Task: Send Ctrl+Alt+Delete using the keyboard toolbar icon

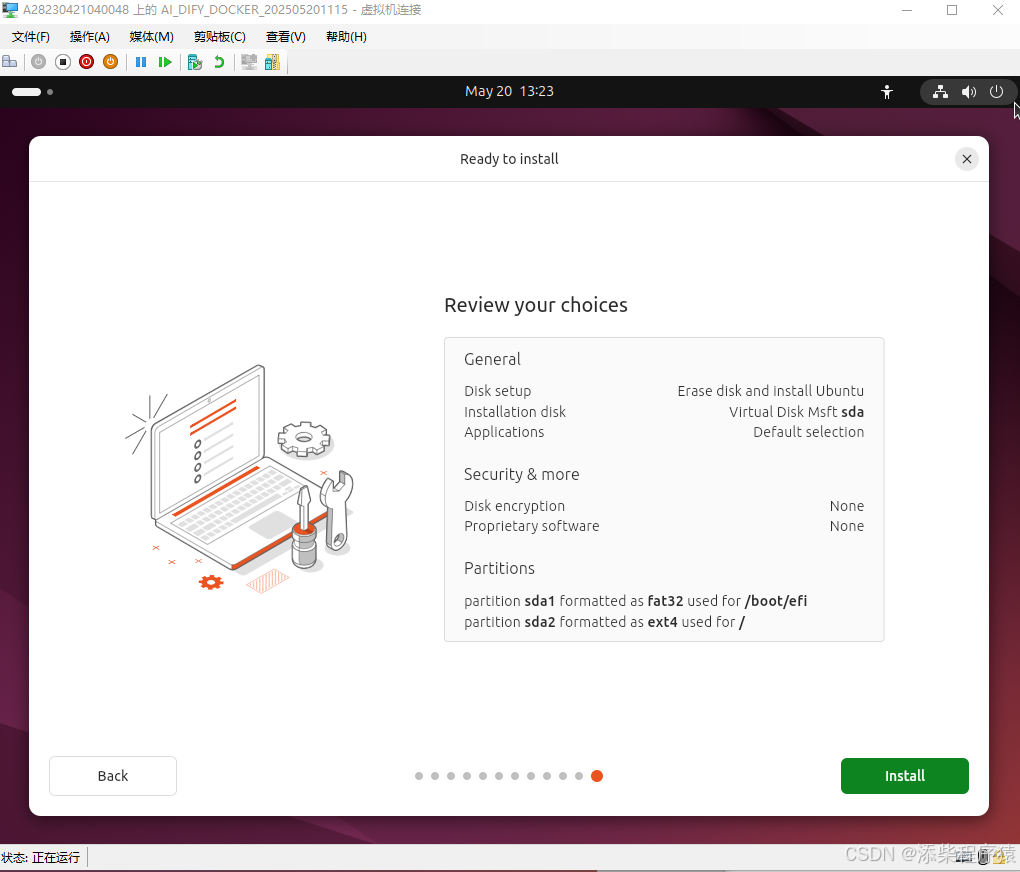Action: click(x=10, y=62)
